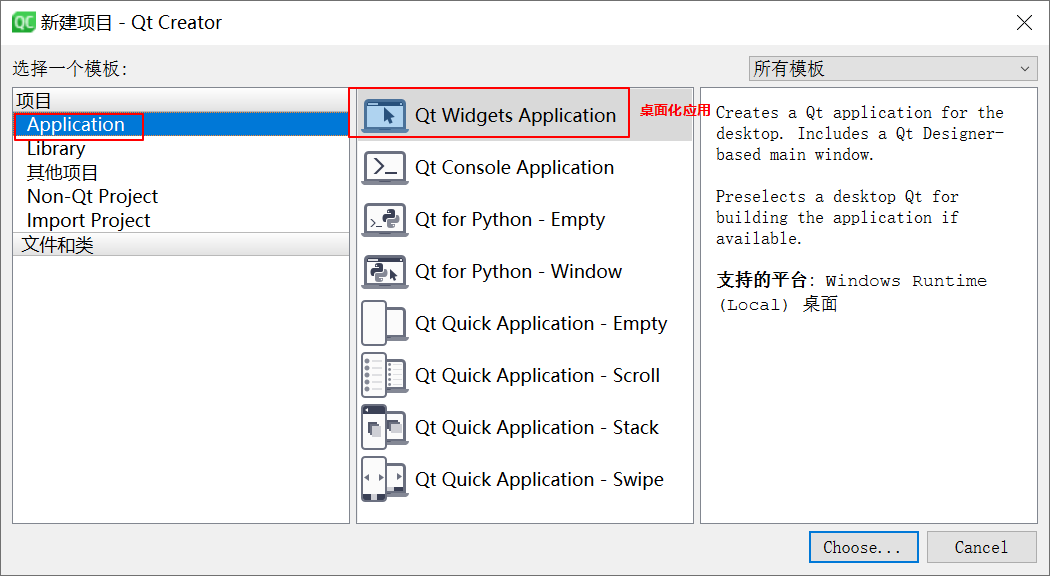
Task: Close the 新建项目 dialog window
Action: click(1024, 22)
